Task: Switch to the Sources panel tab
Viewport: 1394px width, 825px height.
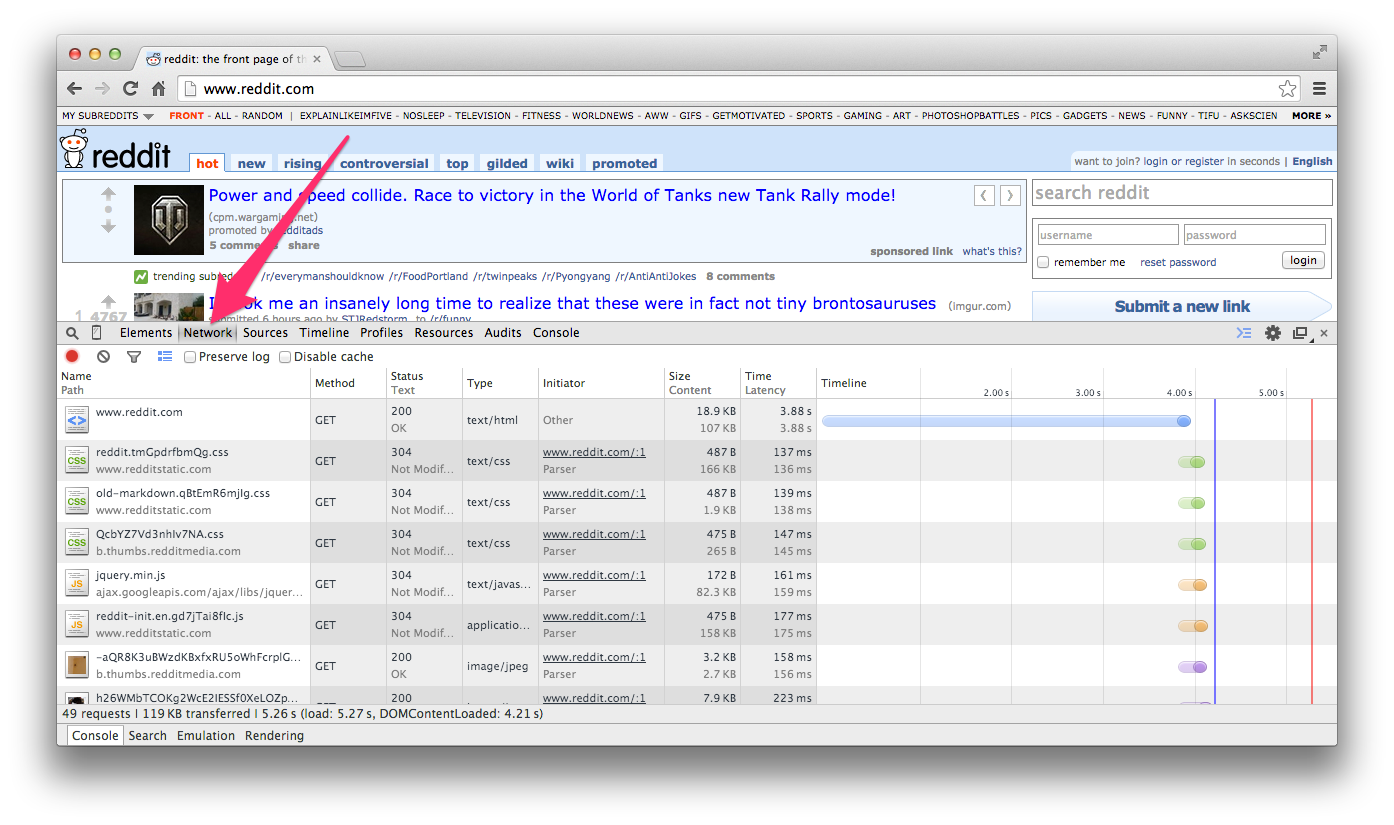Action: 265,333
